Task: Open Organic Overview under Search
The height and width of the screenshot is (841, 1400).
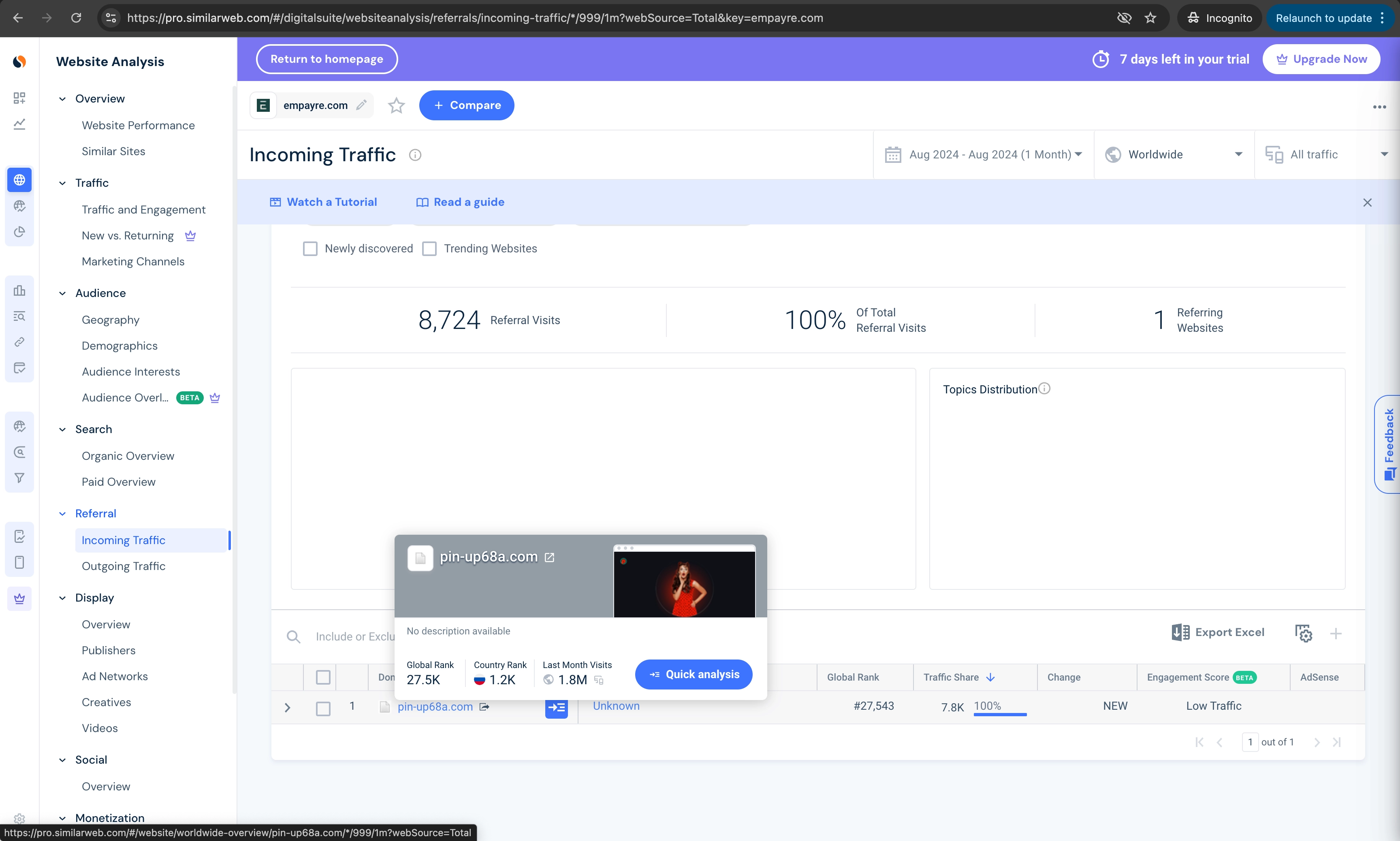Action: 128,455
